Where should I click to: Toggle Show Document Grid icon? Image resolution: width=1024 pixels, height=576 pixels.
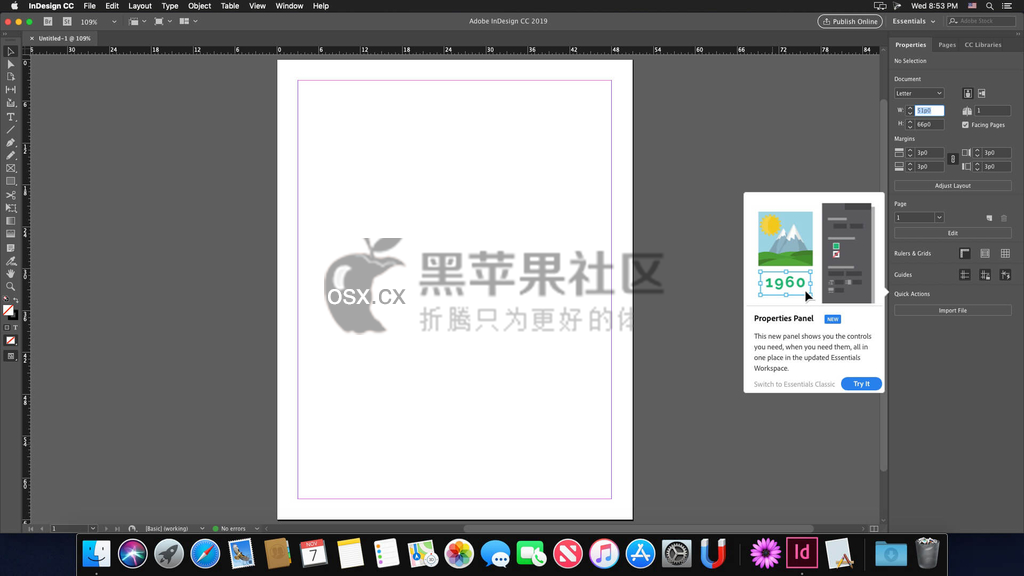click(1005, 253)
